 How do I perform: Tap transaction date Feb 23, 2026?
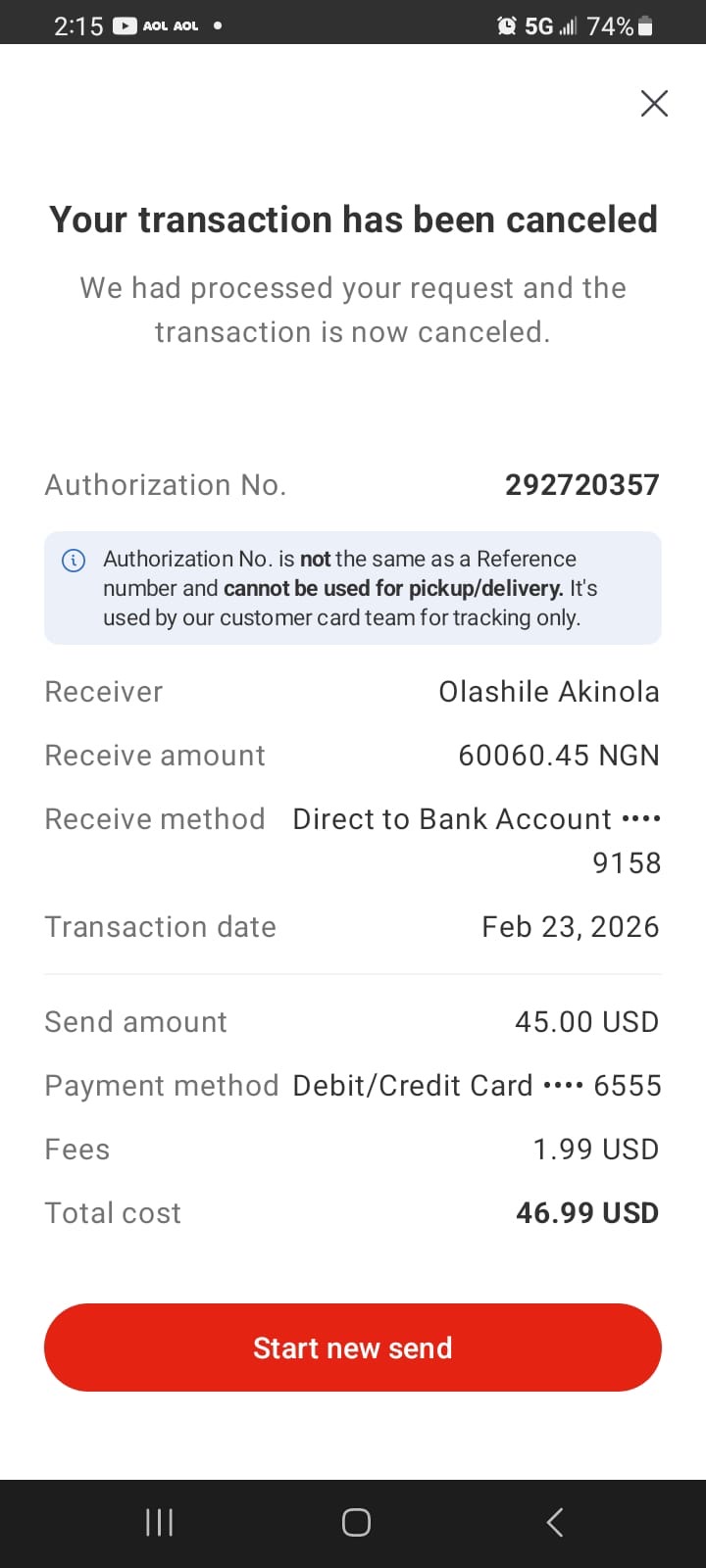pyautogui.click(x=570, y=927)
